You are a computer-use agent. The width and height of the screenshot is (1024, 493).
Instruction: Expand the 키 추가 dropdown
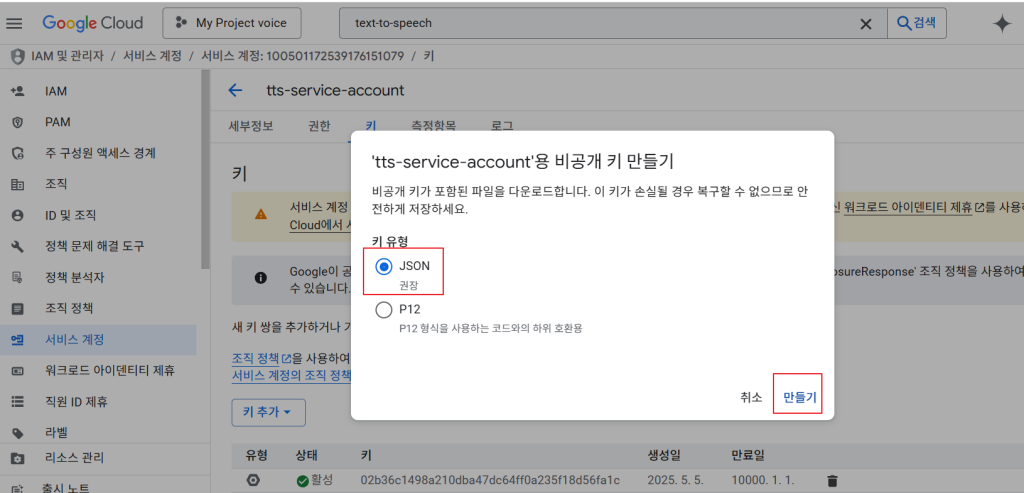(268, 411)
